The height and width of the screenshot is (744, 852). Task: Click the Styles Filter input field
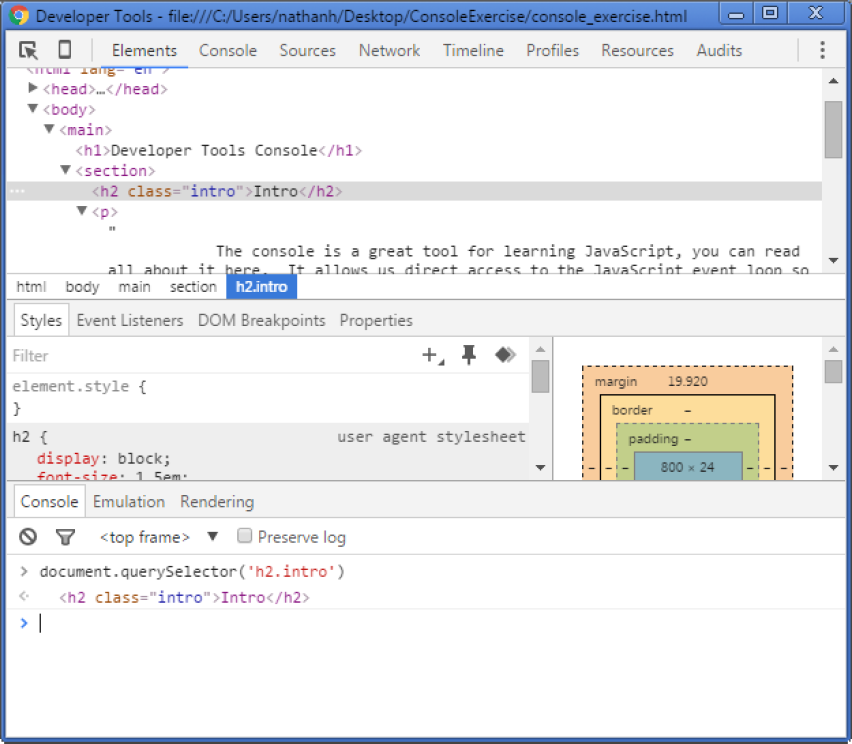pos(212,356)
